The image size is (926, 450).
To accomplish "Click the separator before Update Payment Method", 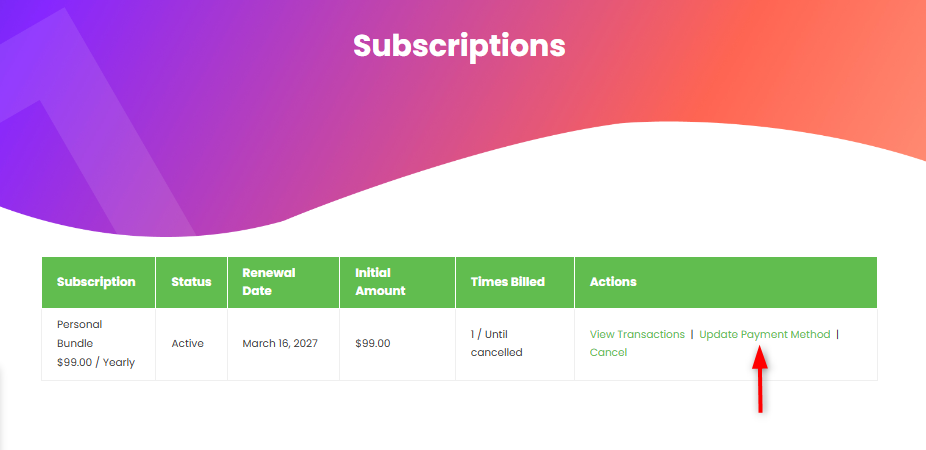I will 692,334.
